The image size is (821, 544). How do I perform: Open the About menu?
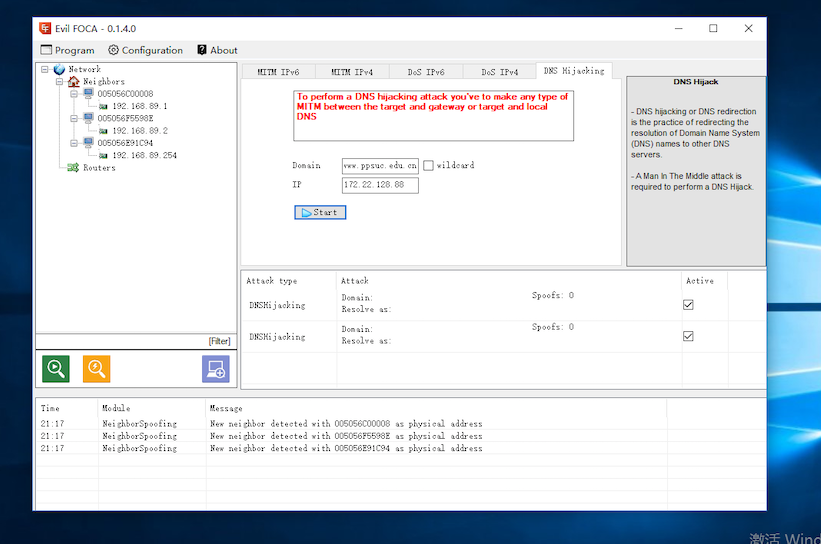click(217, 50)
